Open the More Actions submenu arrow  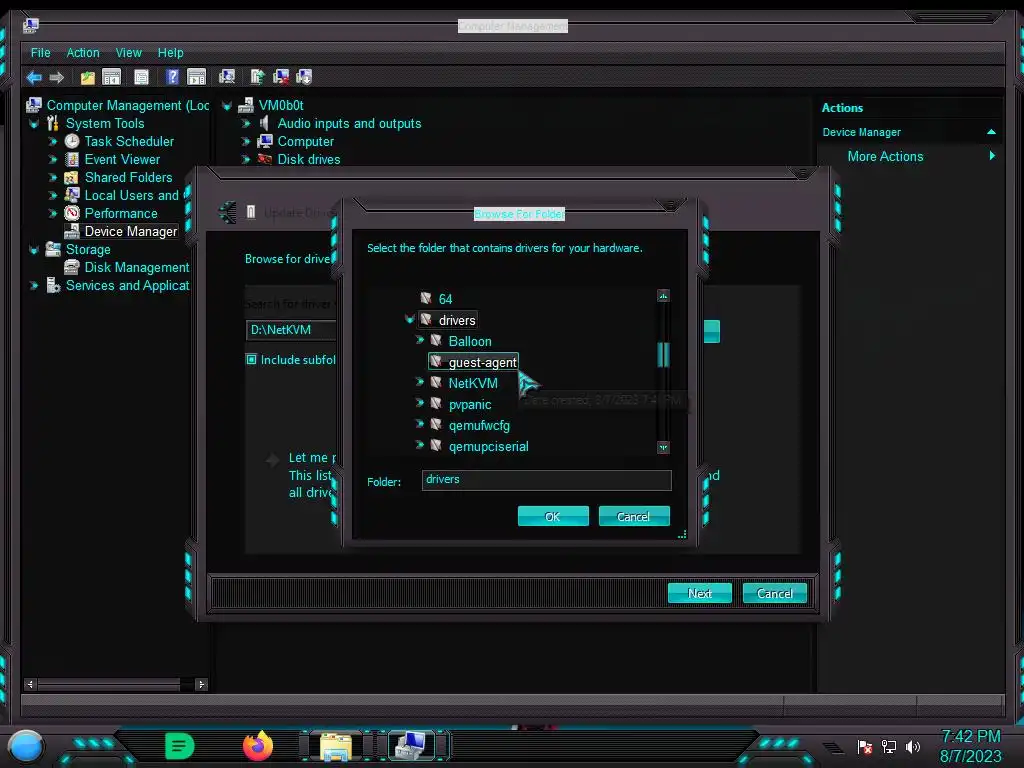tap(992, 155)
